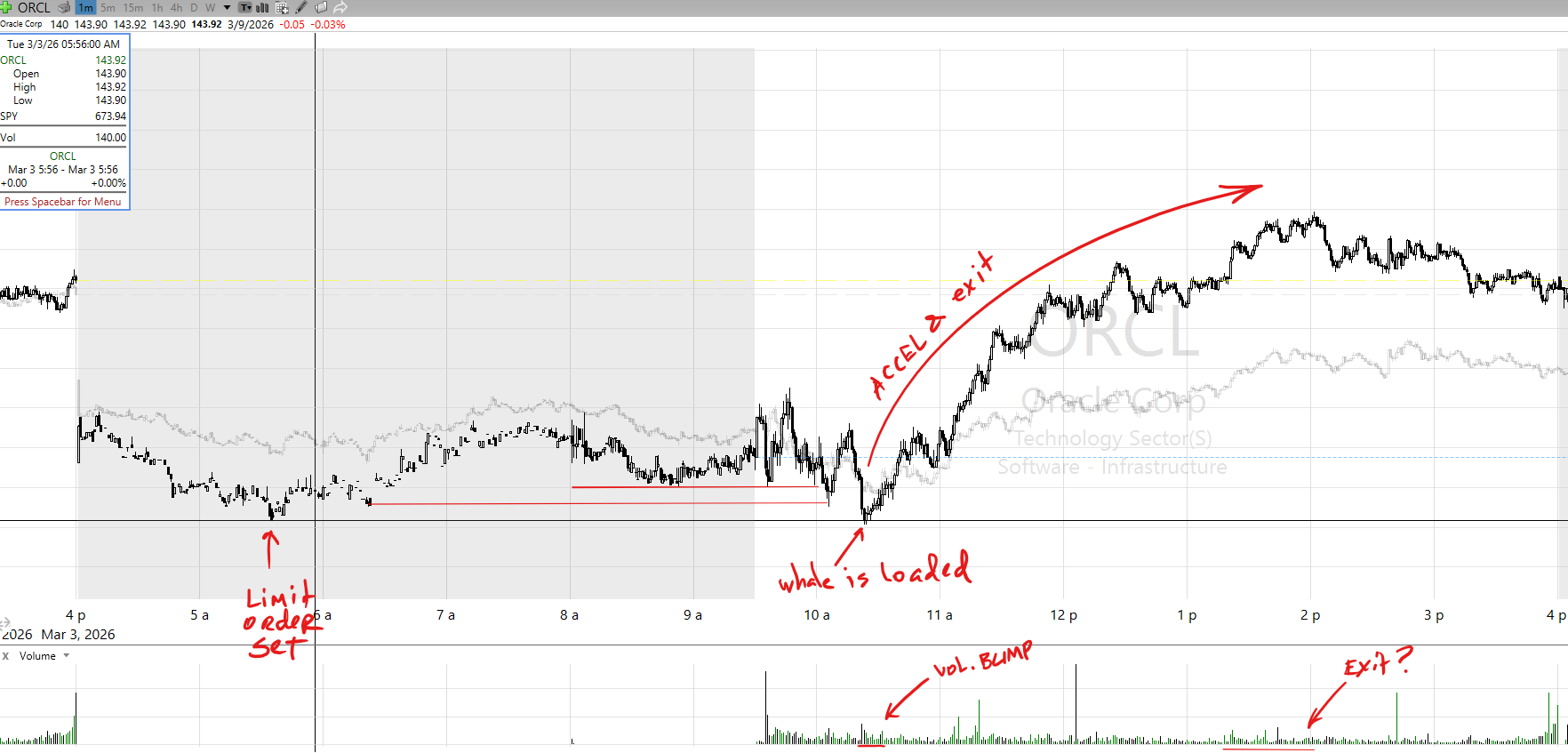Screen dimensions: 1568x753
Task: Expand the timeframe dropdown arrow
Action: (x=227, y=7)
